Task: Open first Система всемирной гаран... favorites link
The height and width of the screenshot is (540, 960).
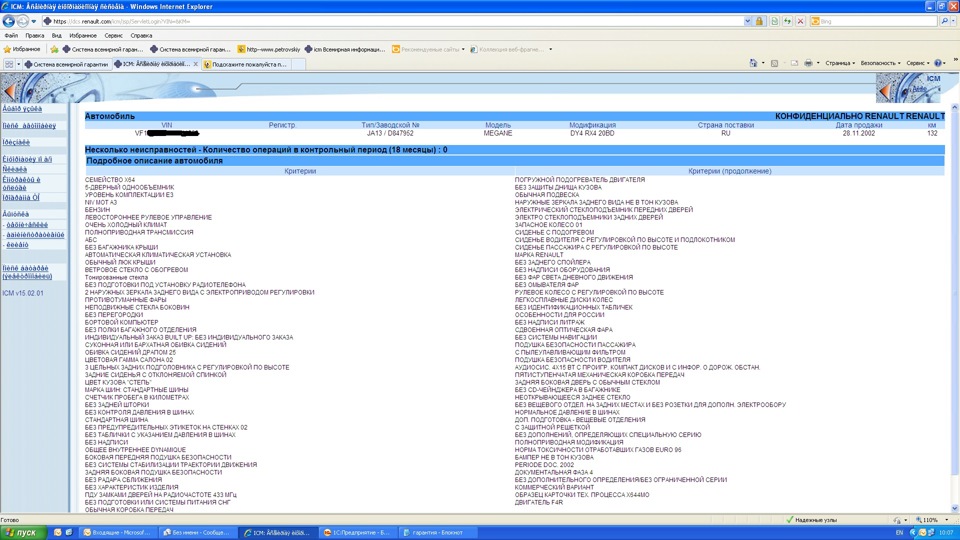Action: (102, 49)
